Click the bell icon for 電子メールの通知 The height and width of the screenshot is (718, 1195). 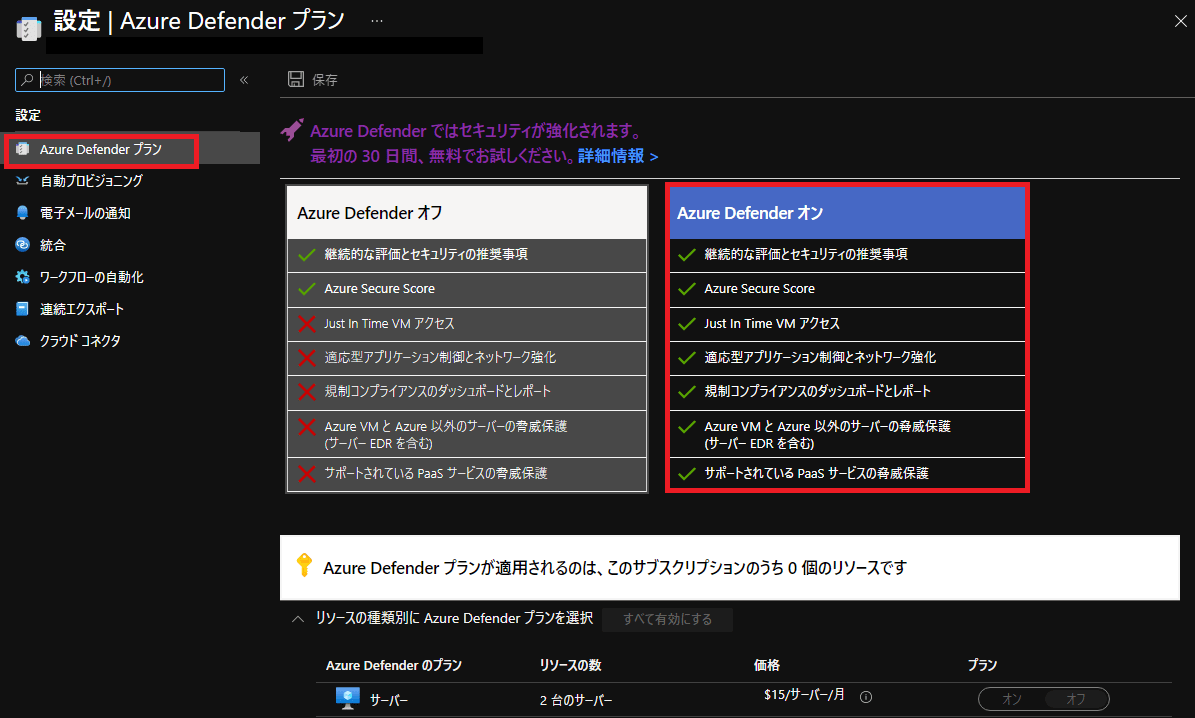click(x=23, y=213)
